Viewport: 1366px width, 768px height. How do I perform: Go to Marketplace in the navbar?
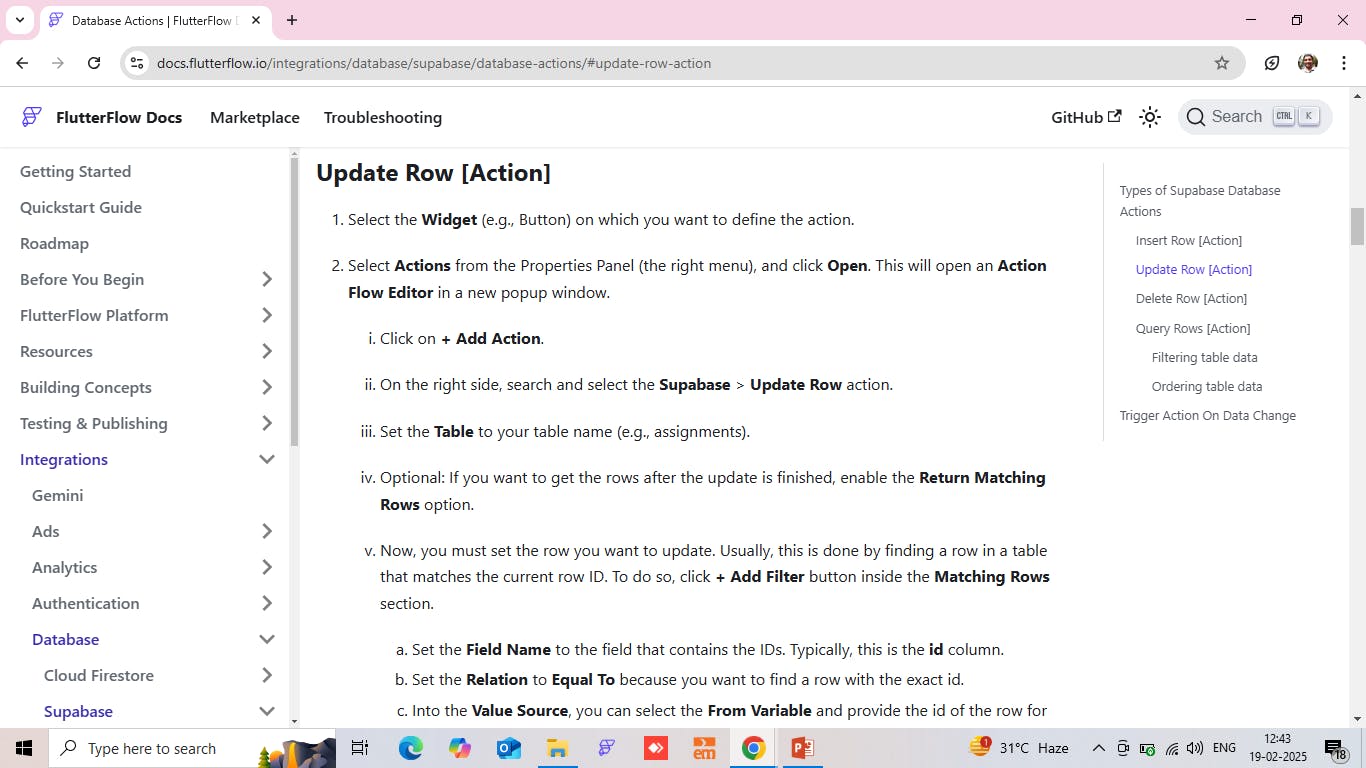click(x=255, y=117)
